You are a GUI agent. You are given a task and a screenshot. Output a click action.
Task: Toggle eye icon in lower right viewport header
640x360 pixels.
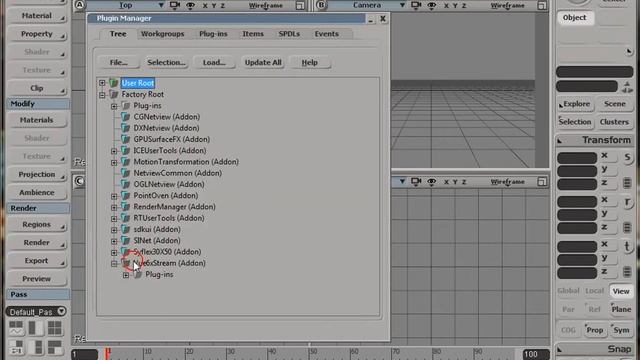coord(431,182)
